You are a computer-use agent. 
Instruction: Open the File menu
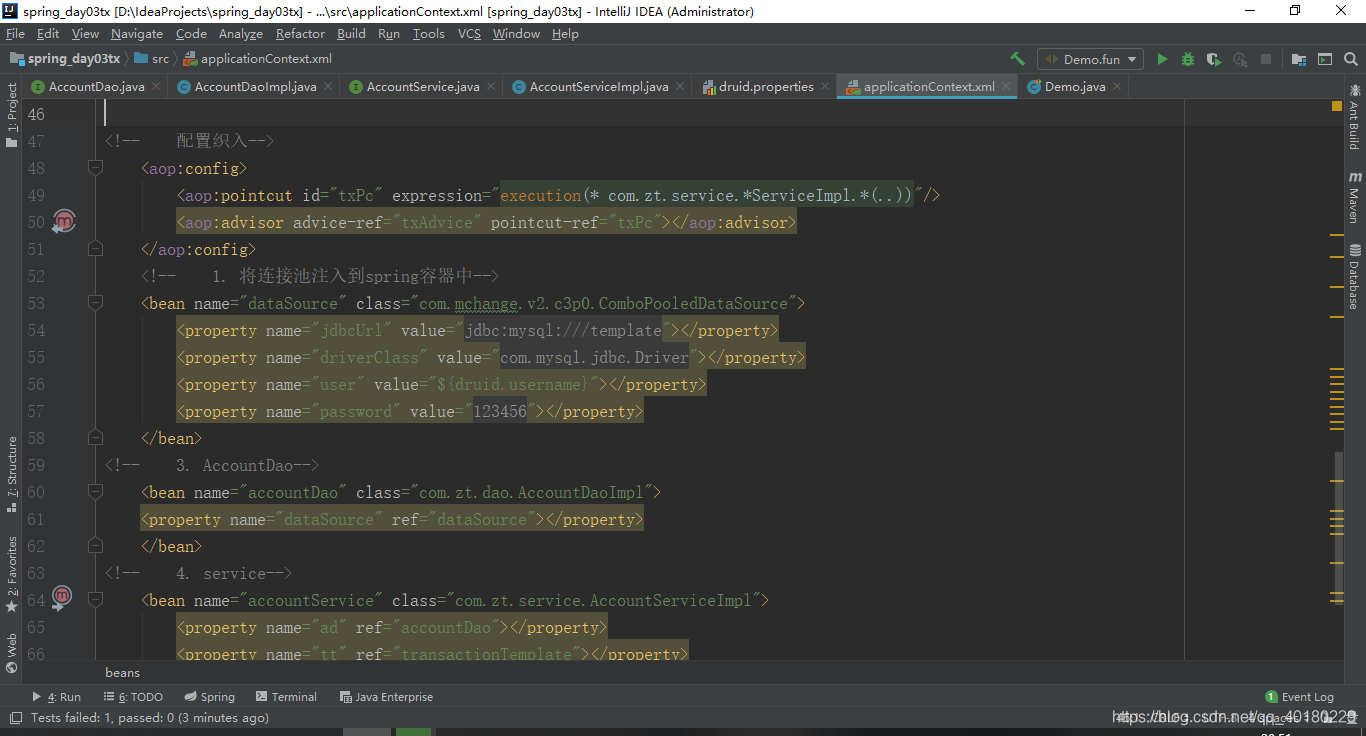(15, 34)
